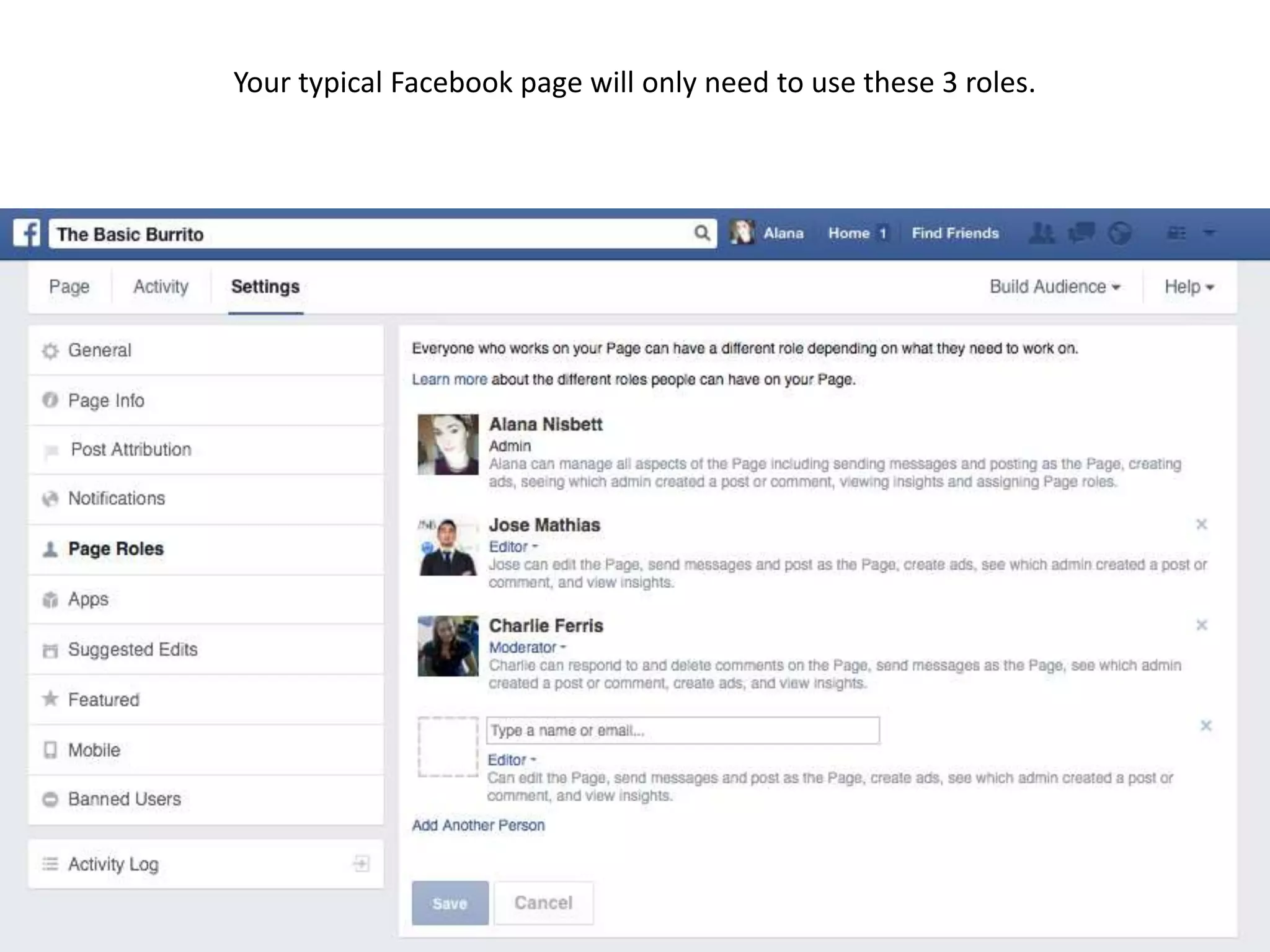Click the Charlie Ferris name
The image size is (1270, 952).
click(x=546, y=625)
